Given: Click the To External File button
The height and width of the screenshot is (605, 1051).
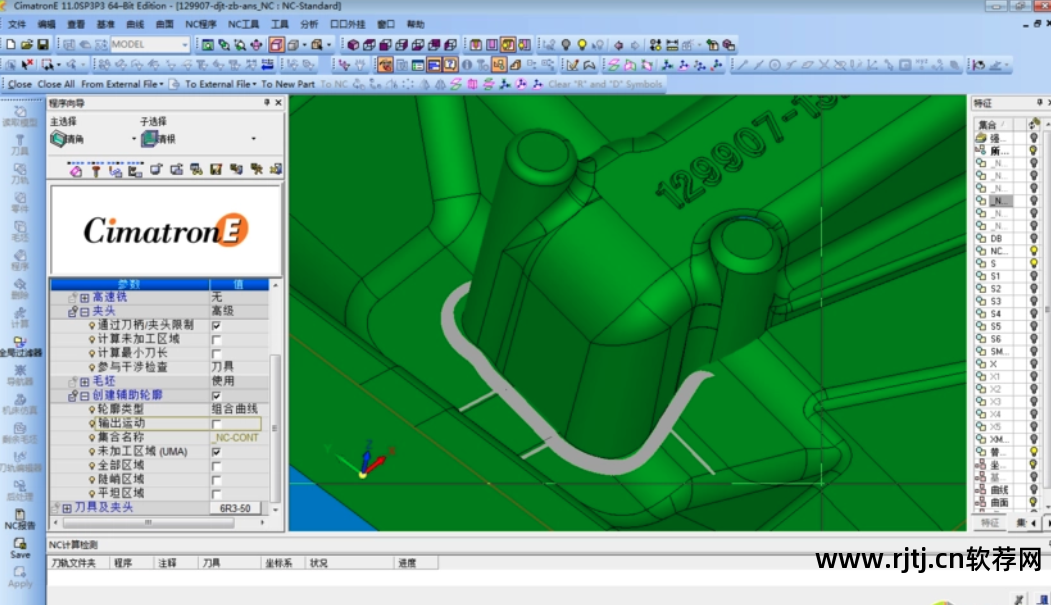Looking at the screenshot, I should pyautogui.click(x=221, y=84).
